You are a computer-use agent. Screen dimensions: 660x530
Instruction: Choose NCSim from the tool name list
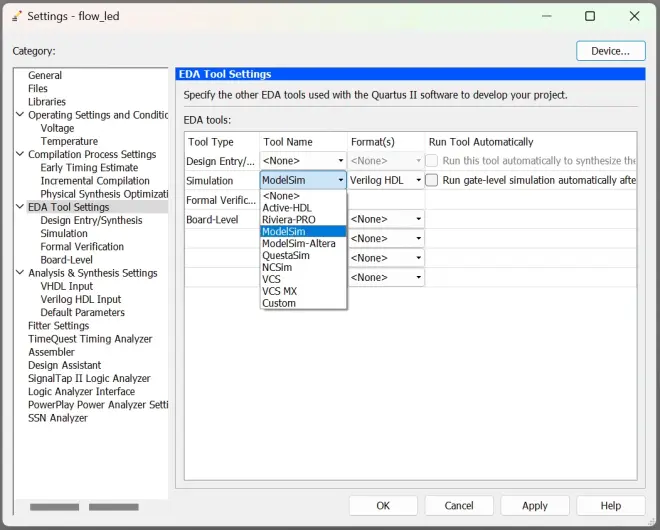277,267
